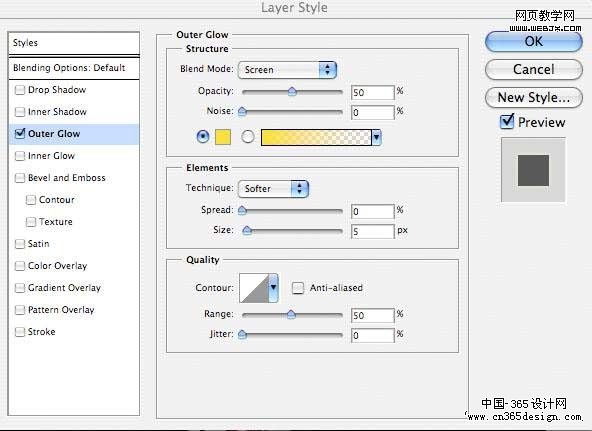The width and height of the screenshot is (592, 431).
Task: Click the gray square style preview
Action: pos(533,170)
